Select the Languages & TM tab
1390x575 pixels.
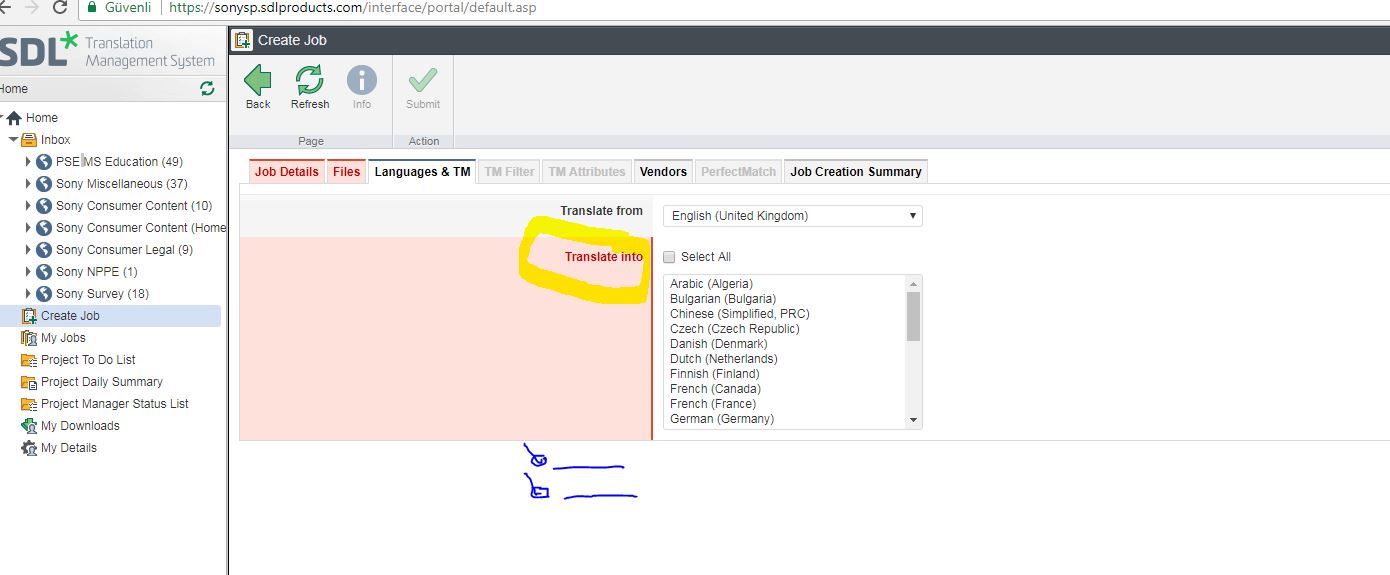(x=422, y=172)
